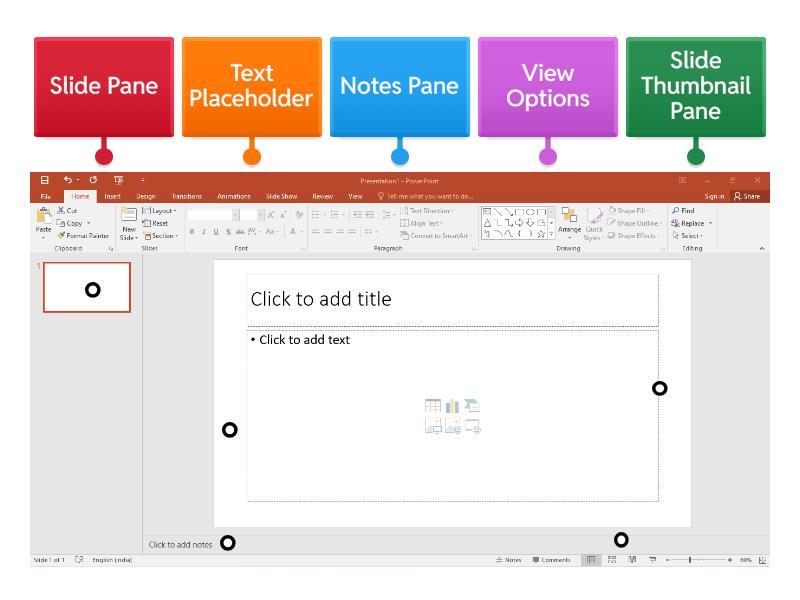
Task: Toggle the Comments pane in status bar
Action: pos(552,560)
